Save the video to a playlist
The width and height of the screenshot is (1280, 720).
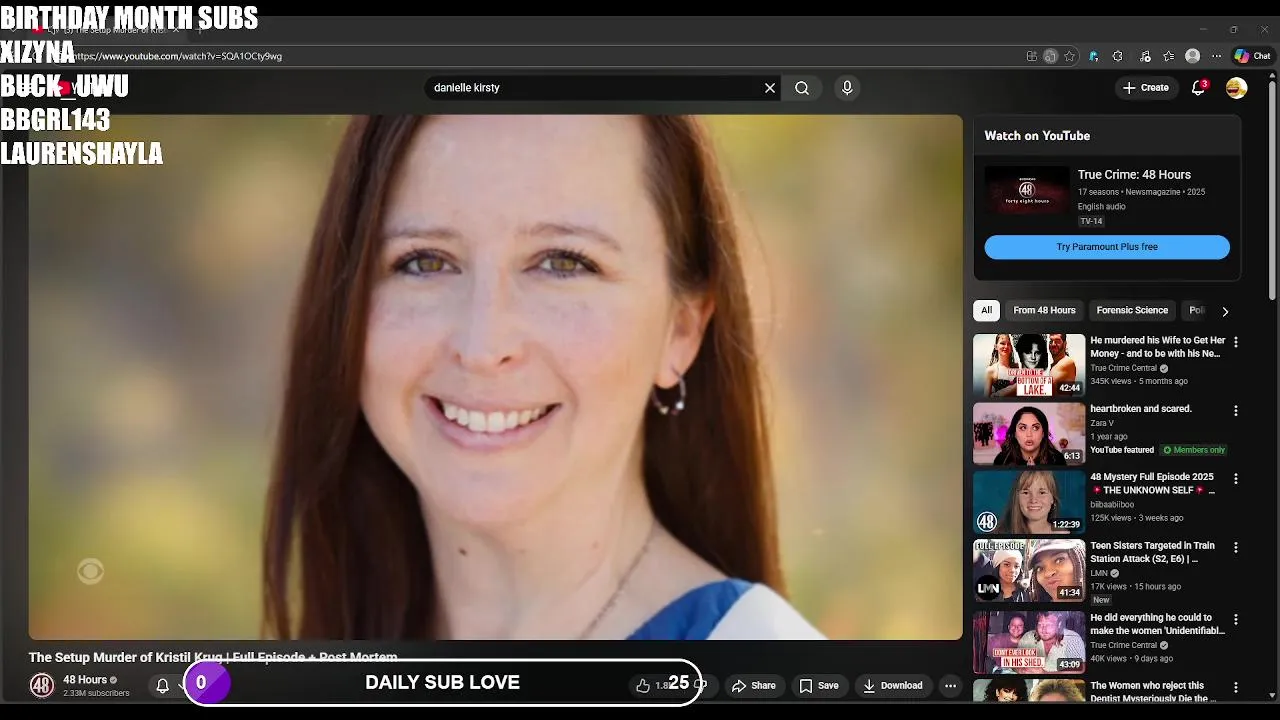(818, 686)
